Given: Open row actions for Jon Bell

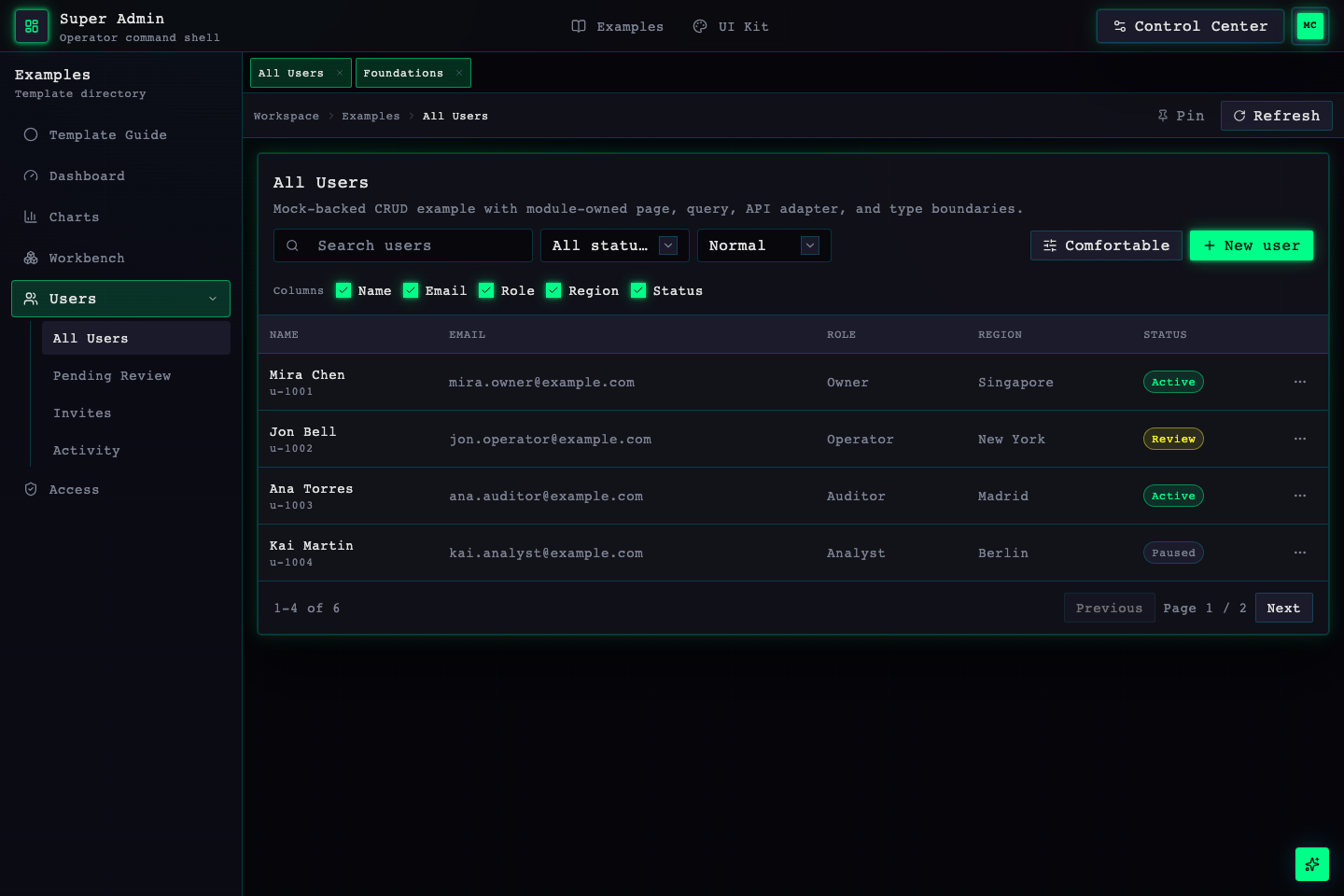Looking at the screenshot, I should [1300, 439].
